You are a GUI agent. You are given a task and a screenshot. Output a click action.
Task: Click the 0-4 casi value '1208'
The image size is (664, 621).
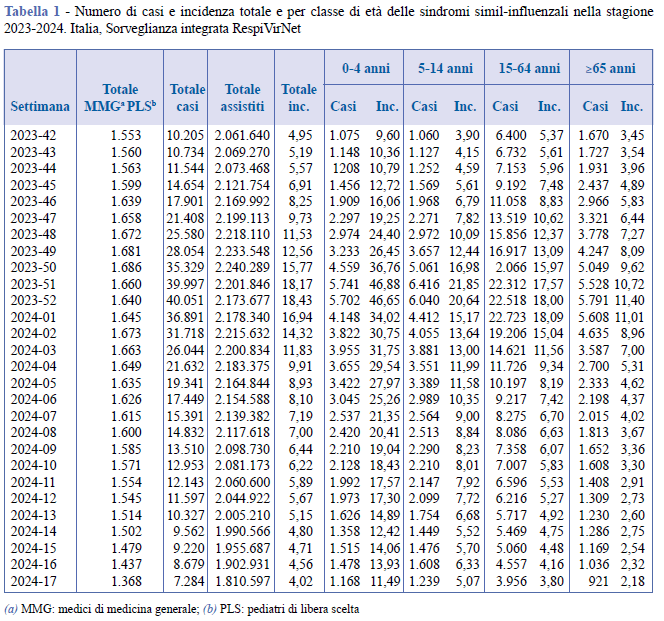pyautogui.click(x=346, y=168)
